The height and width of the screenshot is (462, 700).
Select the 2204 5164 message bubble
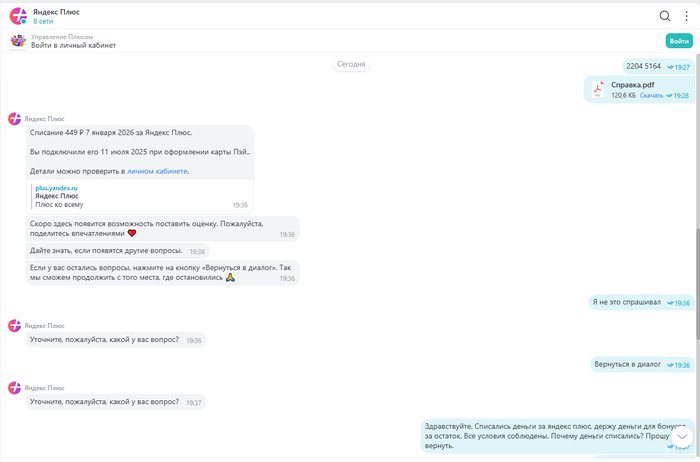[x=643, y=66]
